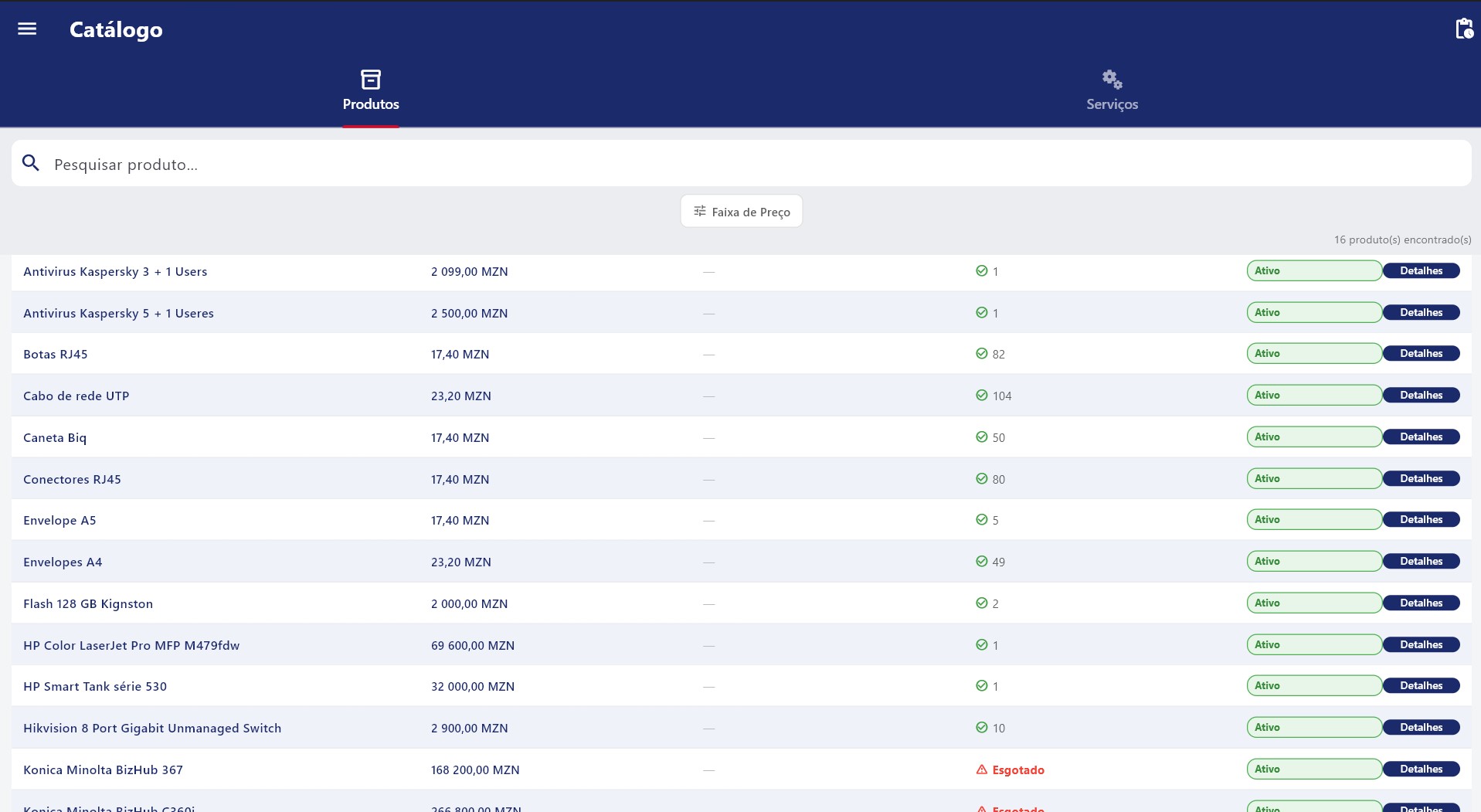Open Detalhes for Konica Minolta BizHub 367

[1421, 770]
